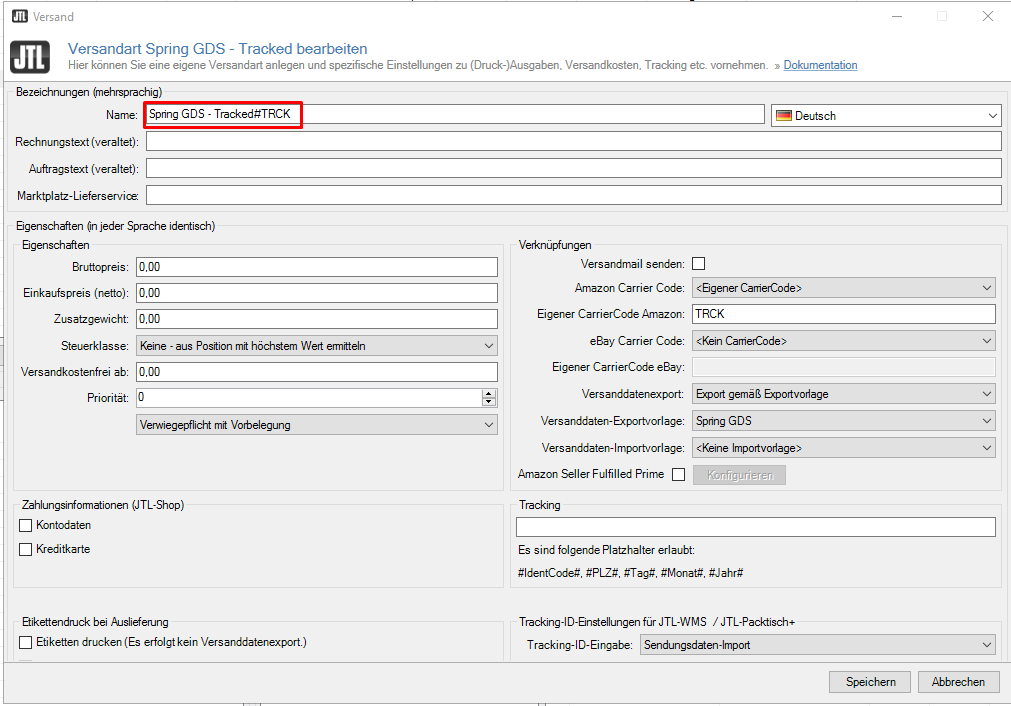Click the Eigener CarrierCode Amazon field
1011x706 pixels.
point(843,314)
